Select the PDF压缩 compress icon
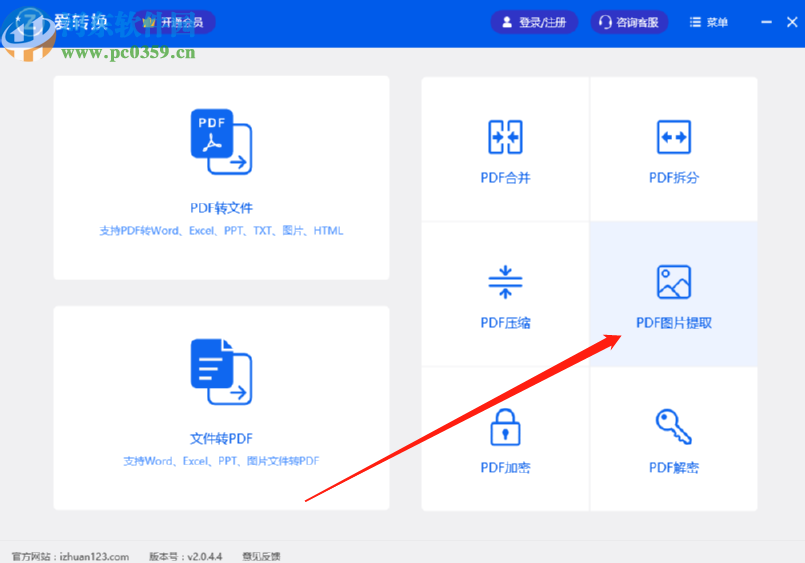Image resolution: width=805 pixels, height=563 pixels. (505, 282)
